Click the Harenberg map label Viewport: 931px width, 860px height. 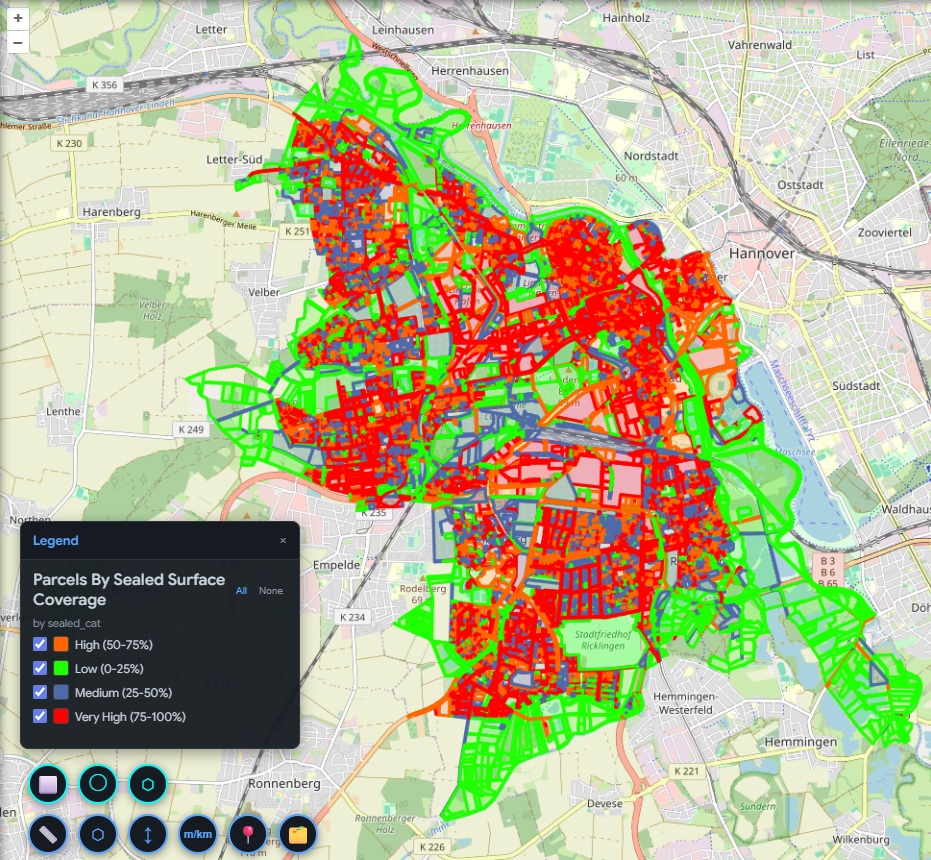pyautogui.click(x=112, y=212)
